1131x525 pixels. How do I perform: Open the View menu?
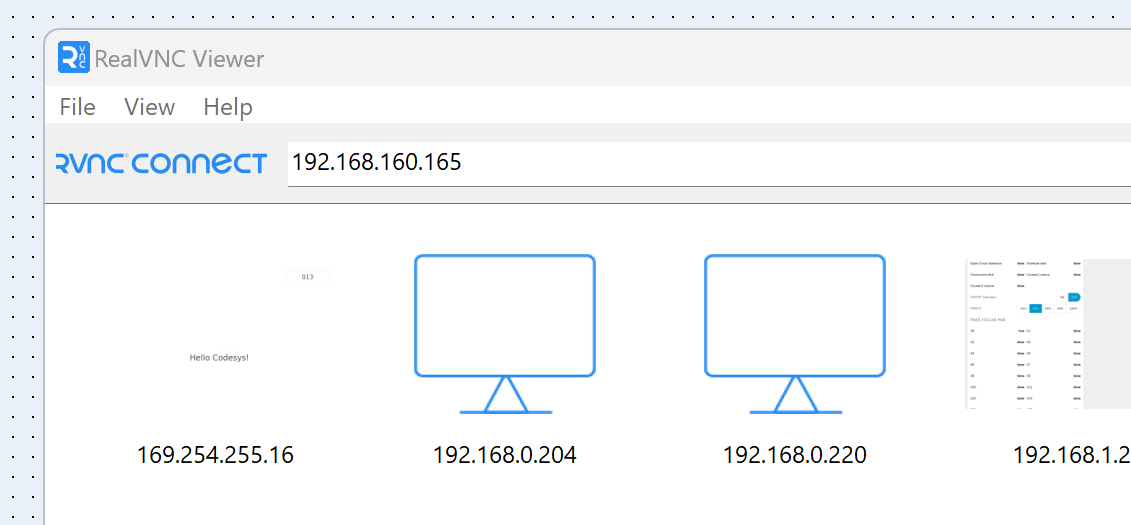(149, 107)
